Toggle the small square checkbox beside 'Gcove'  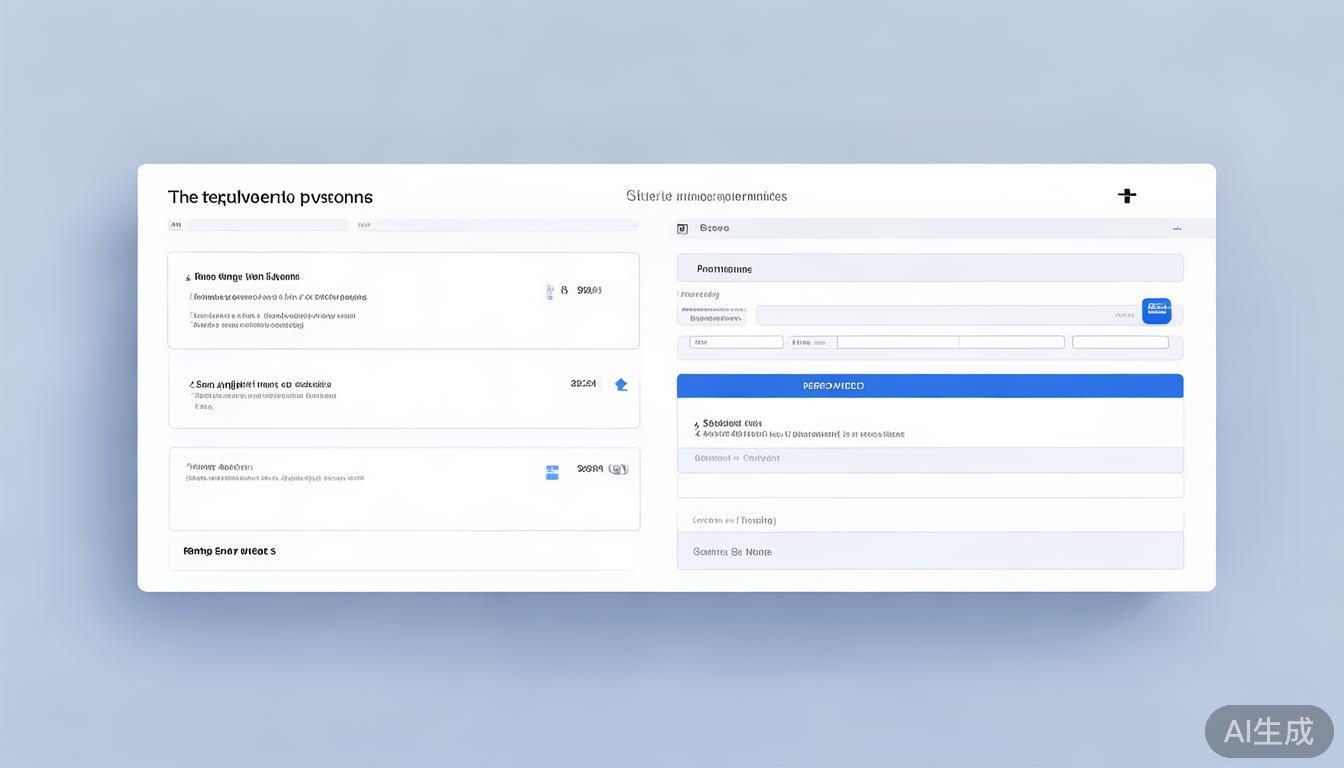point(683,229)
